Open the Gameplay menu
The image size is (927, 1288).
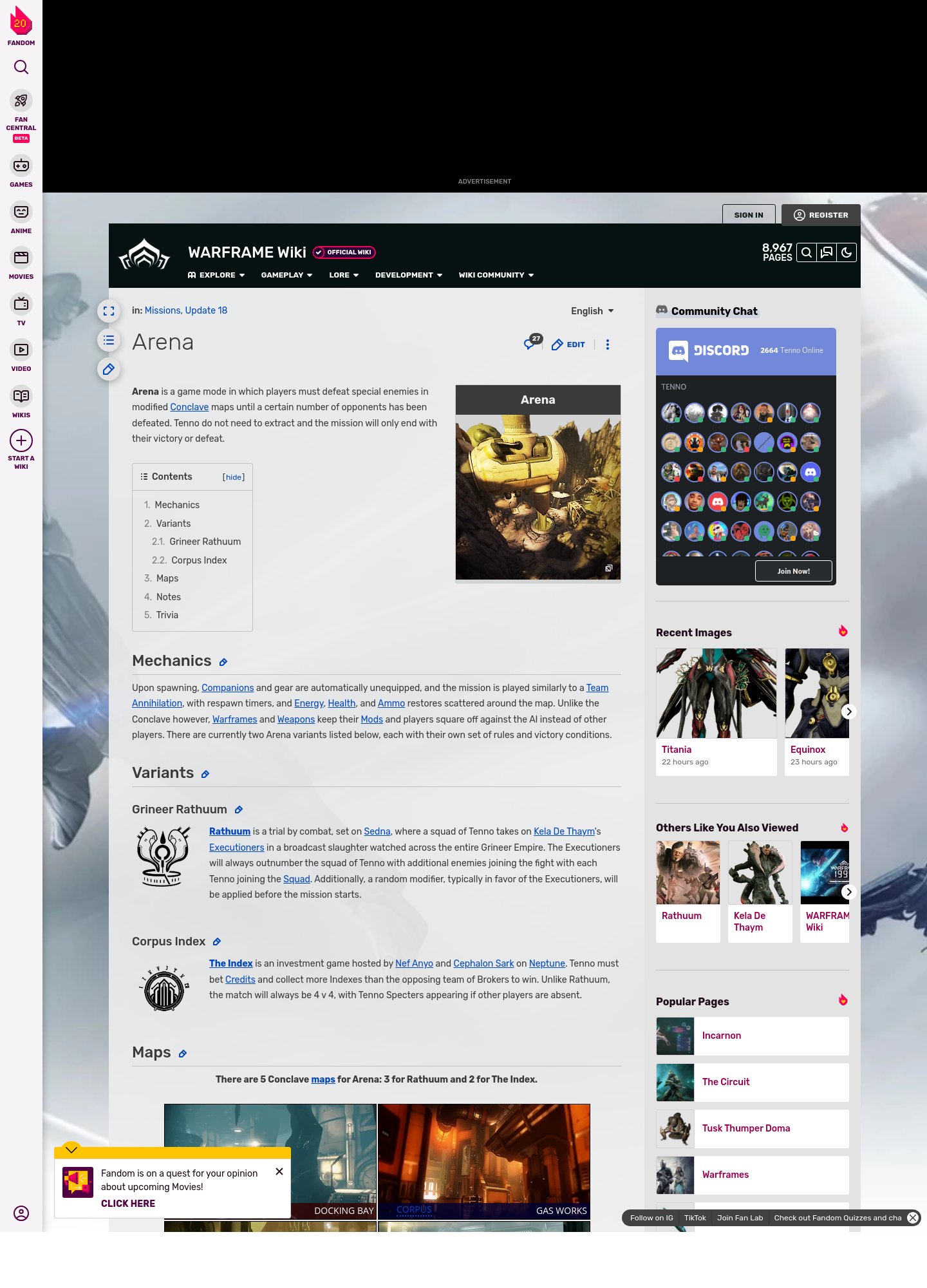pyautogui.click(x=286, y=275)
